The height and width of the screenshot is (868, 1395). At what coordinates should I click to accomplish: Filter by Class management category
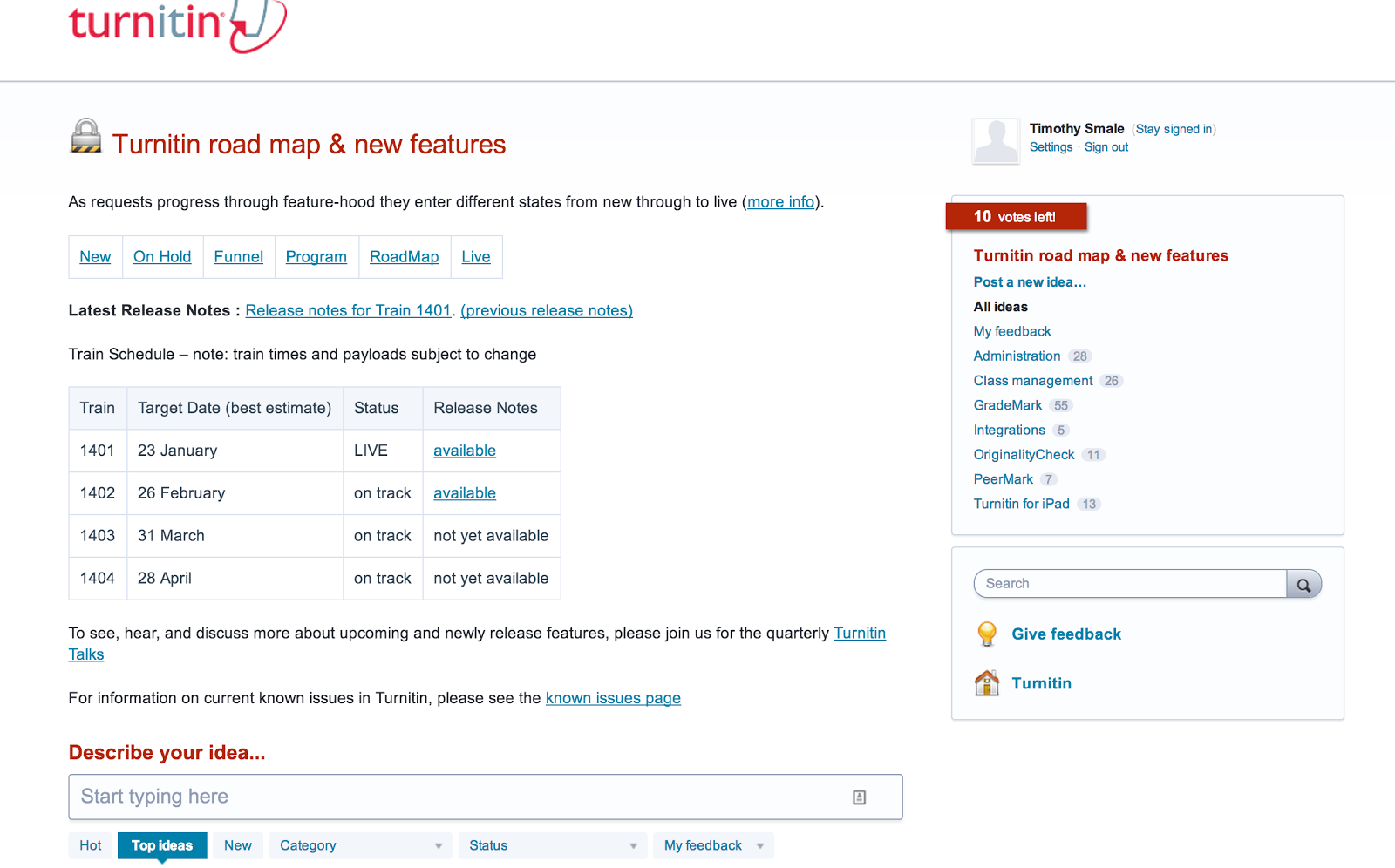pyautogui.click(x=1033, y=381)
